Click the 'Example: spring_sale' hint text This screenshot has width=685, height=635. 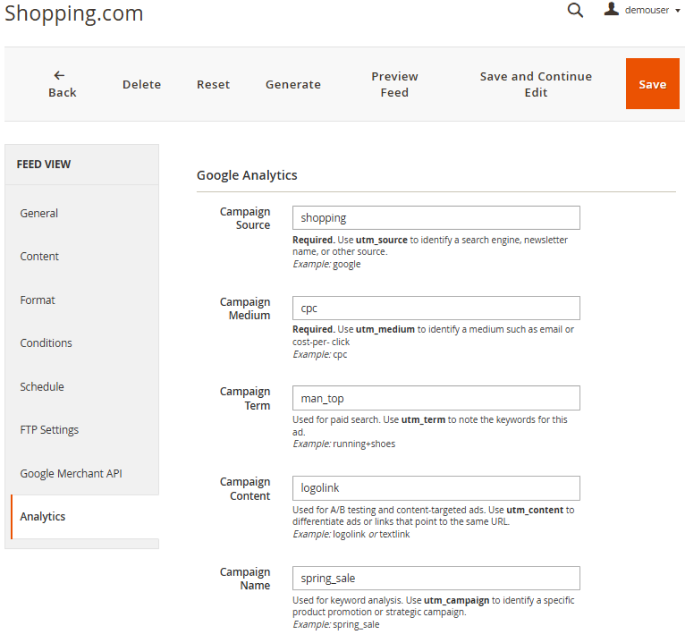pyautogui.click(x=336, y=625)
